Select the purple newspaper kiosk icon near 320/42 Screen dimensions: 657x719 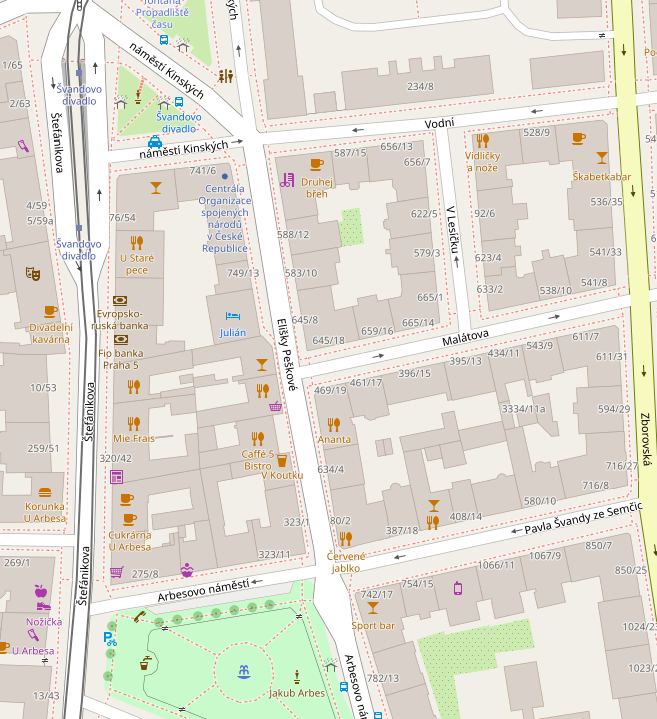point(116,477)
